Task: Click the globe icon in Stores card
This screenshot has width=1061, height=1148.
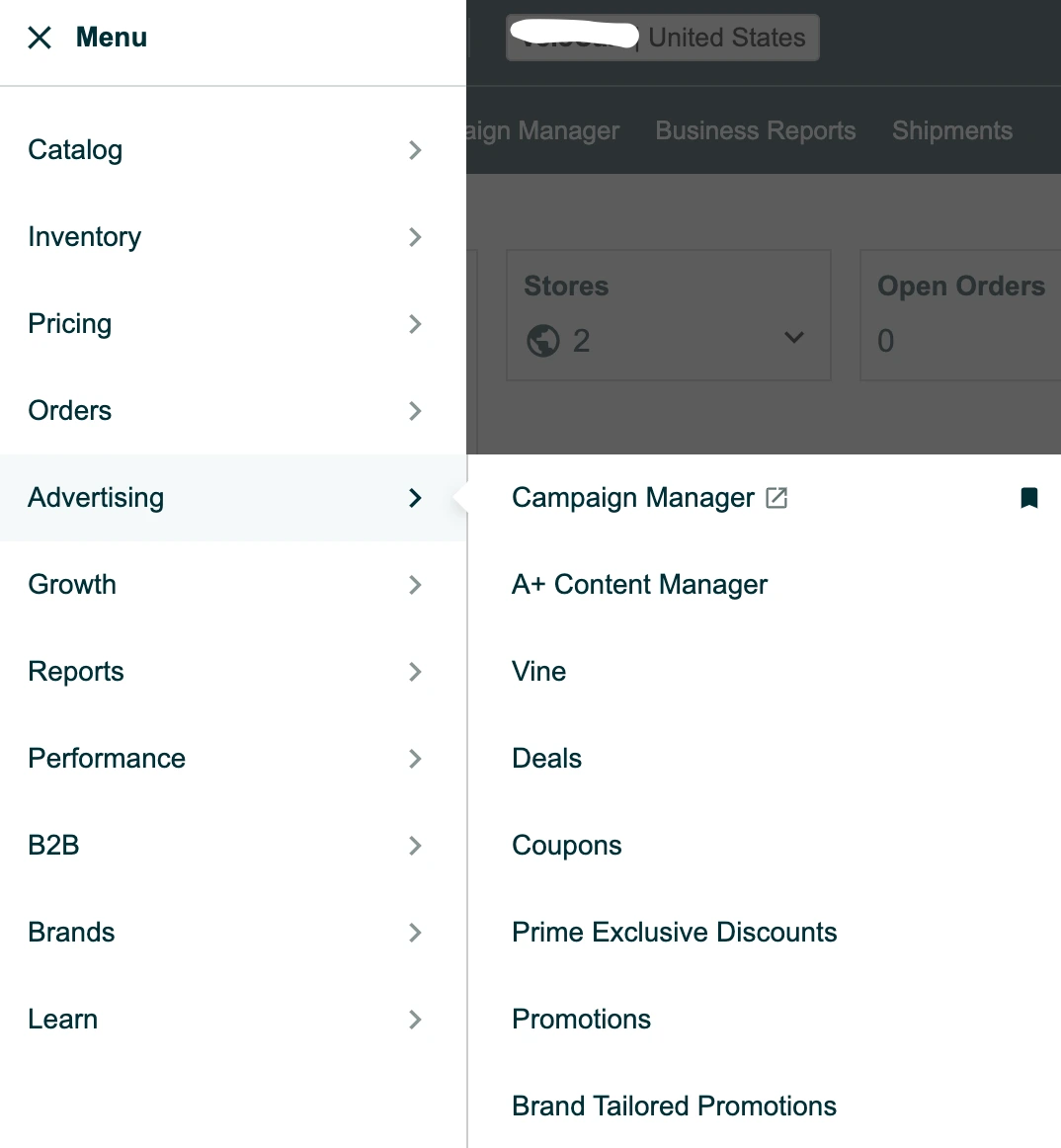Action: [x=543, y=341]
